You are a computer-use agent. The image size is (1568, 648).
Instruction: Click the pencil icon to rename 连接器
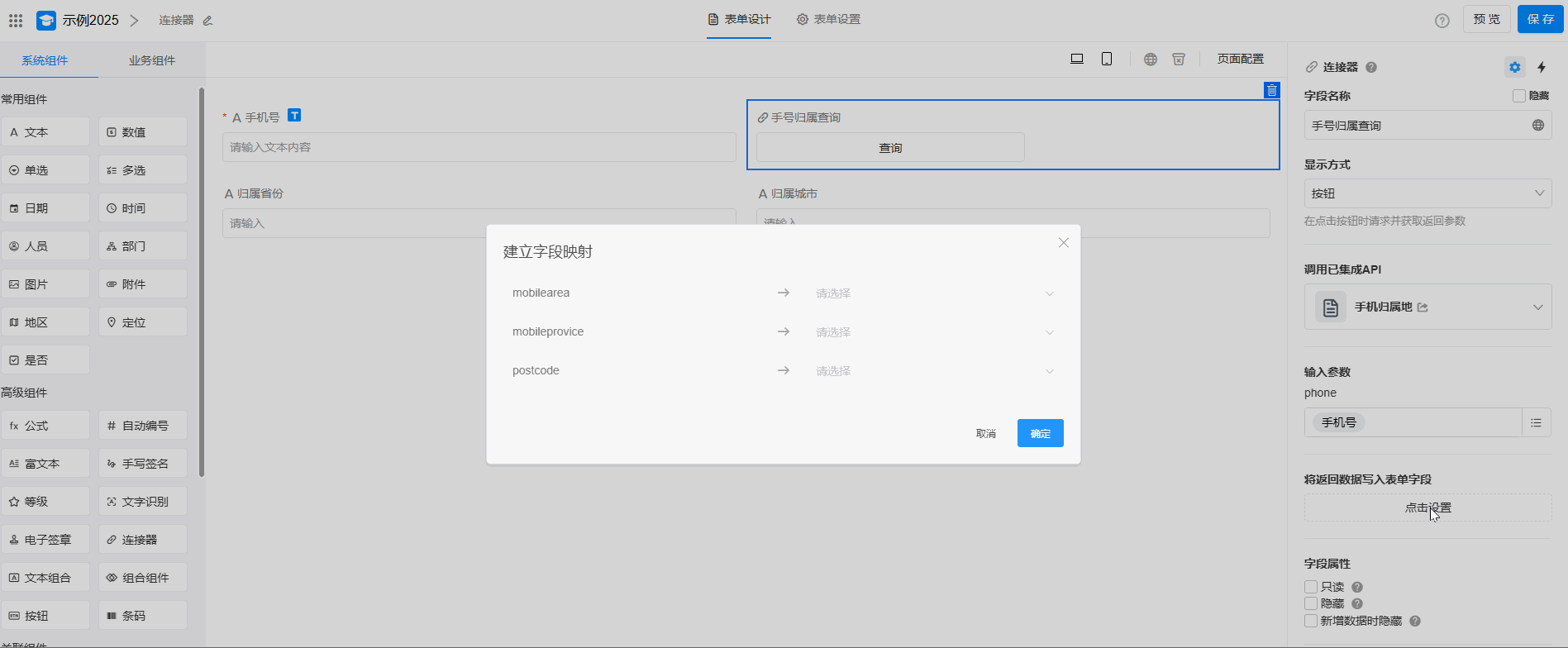pyautogui.click(x=207, y=21)
